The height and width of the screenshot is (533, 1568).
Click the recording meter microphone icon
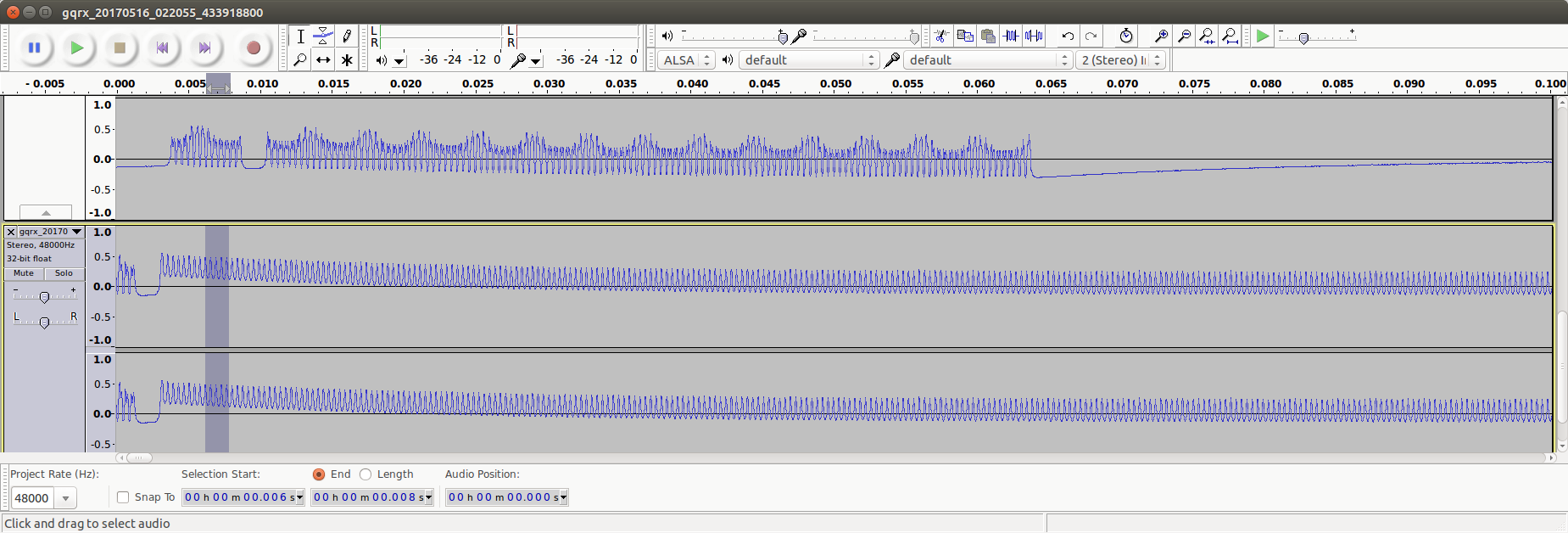click(518, 60)
